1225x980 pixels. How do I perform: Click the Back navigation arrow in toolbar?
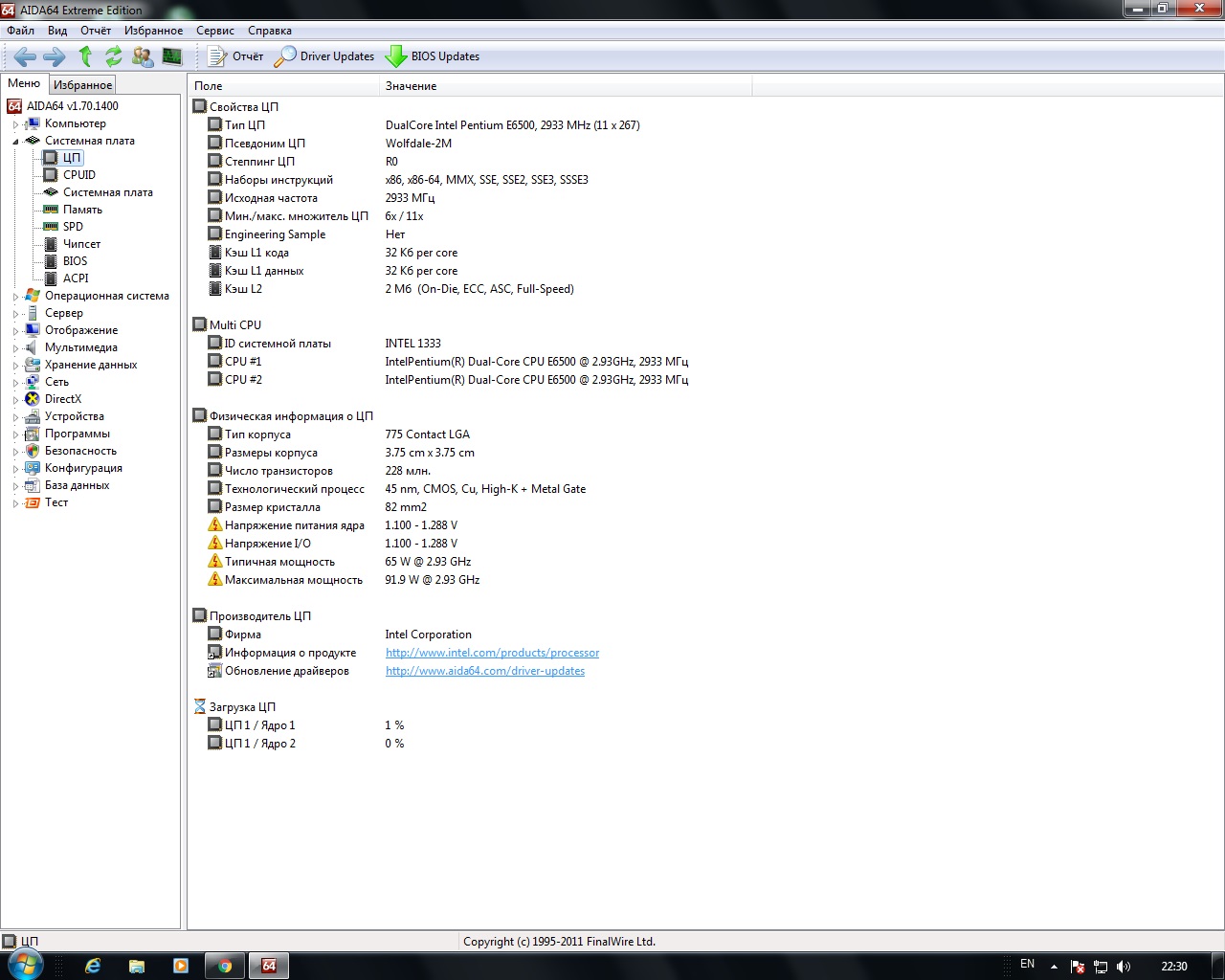pos(25,56)
